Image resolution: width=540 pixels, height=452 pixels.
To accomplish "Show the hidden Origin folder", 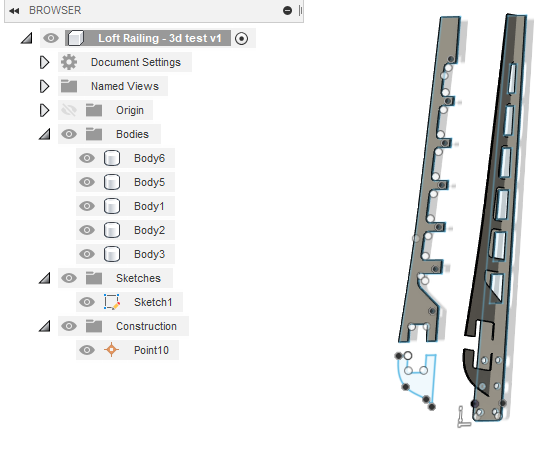I will (69, 110).
